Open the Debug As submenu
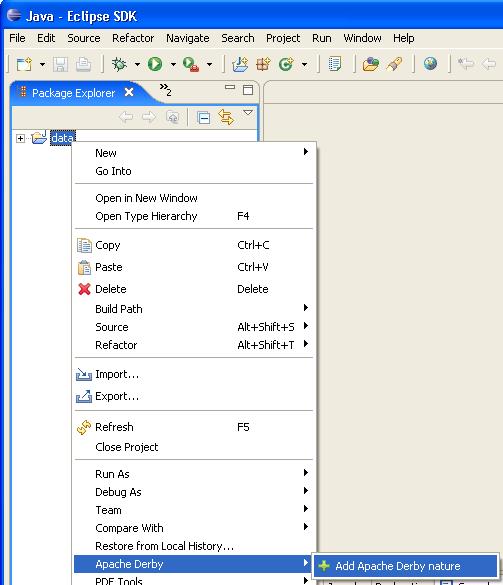The height and width of the screenshot is (585, 503). pos(194,492)
